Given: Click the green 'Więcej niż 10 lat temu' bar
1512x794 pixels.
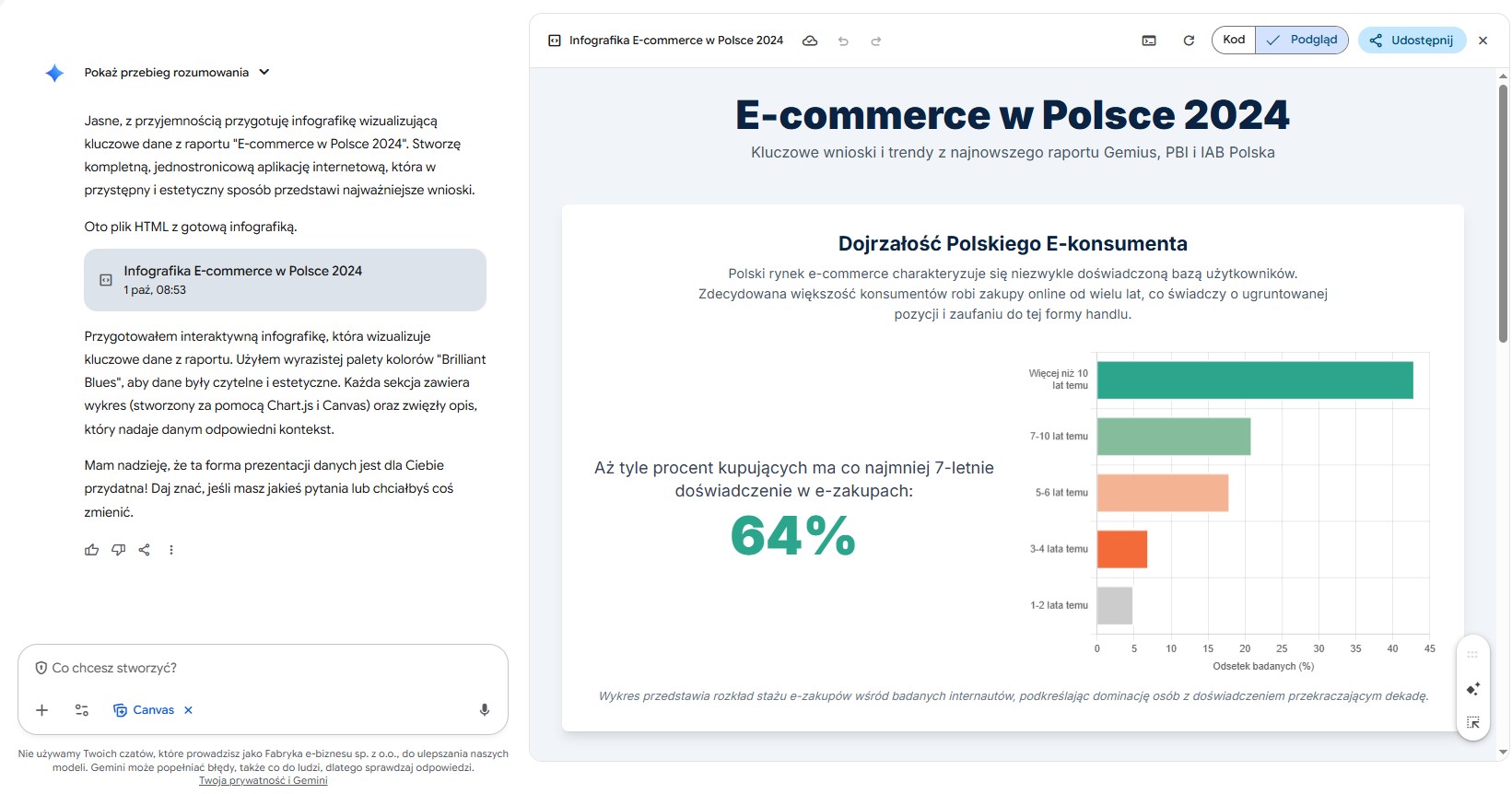Looking at the screenshot, I should 1254,380.
